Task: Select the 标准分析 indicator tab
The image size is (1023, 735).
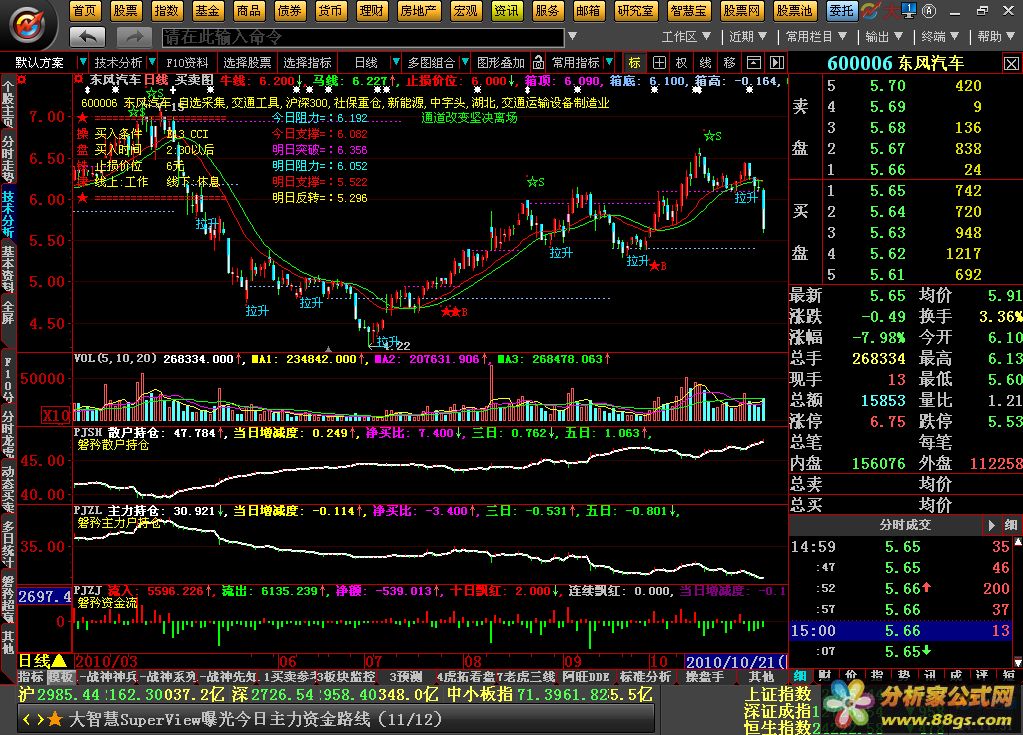Action: point(645,677)
